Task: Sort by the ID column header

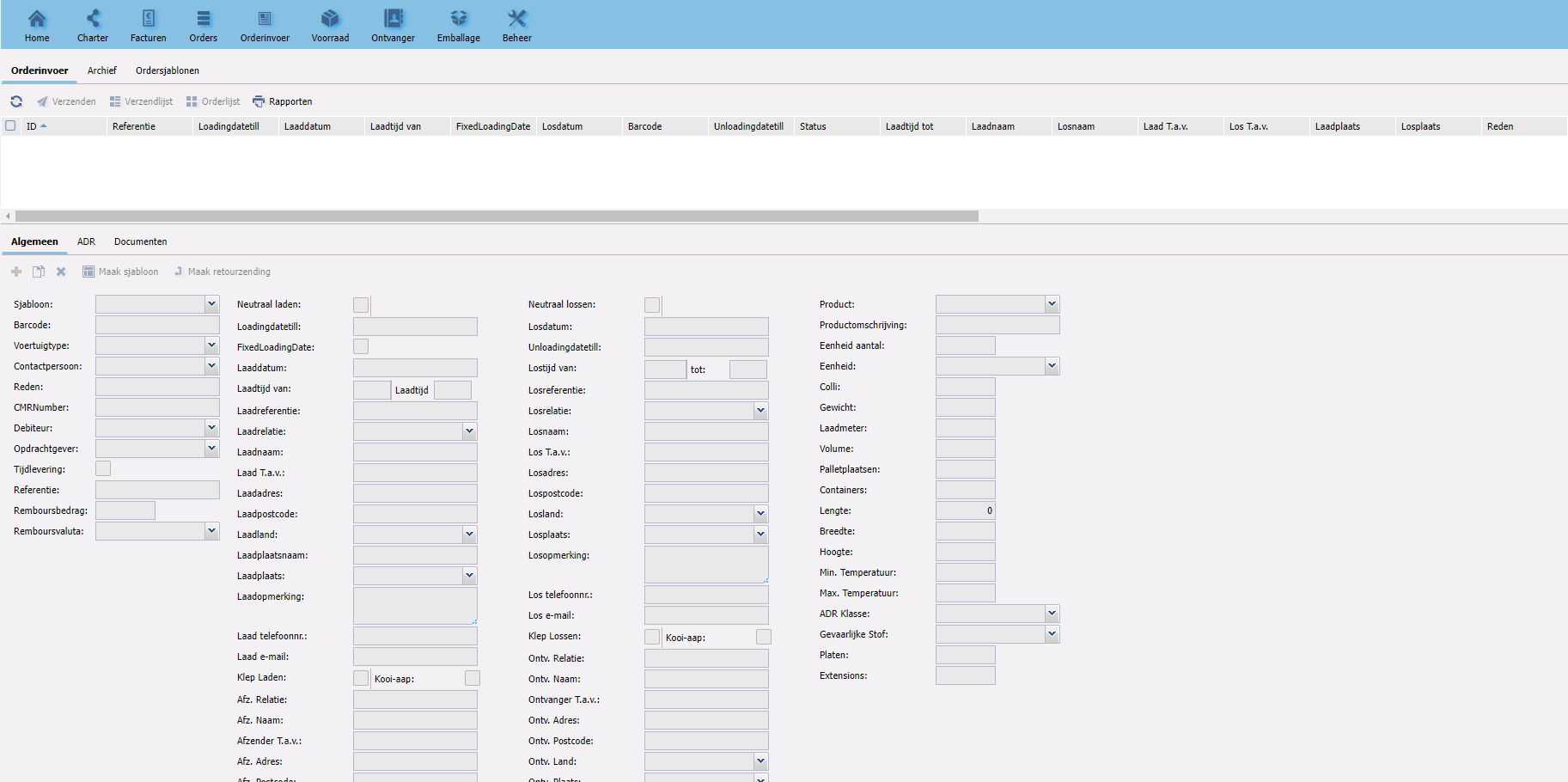Action: tap(64, 126)
